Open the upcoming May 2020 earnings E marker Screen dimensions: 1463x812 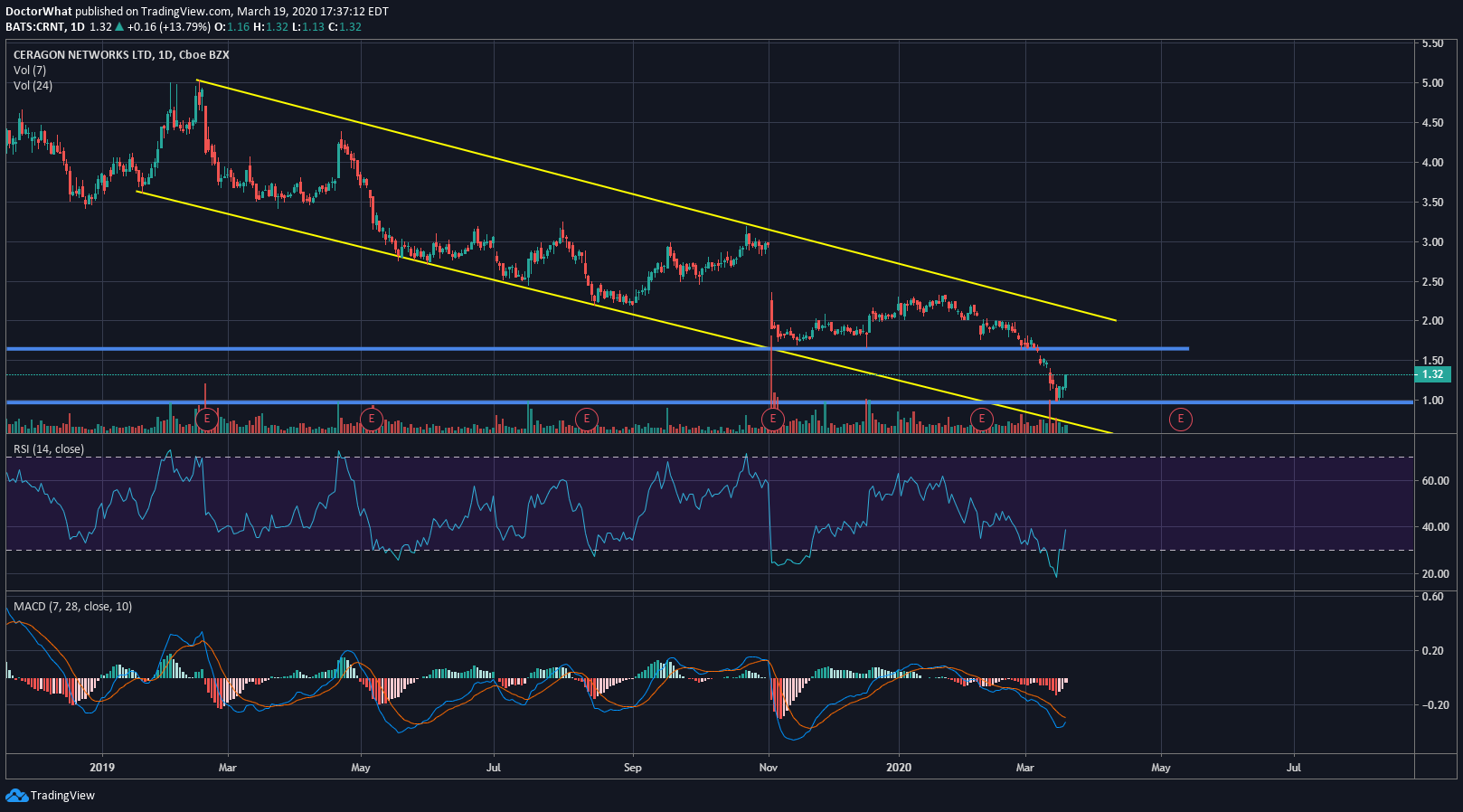coord(1181,419)
